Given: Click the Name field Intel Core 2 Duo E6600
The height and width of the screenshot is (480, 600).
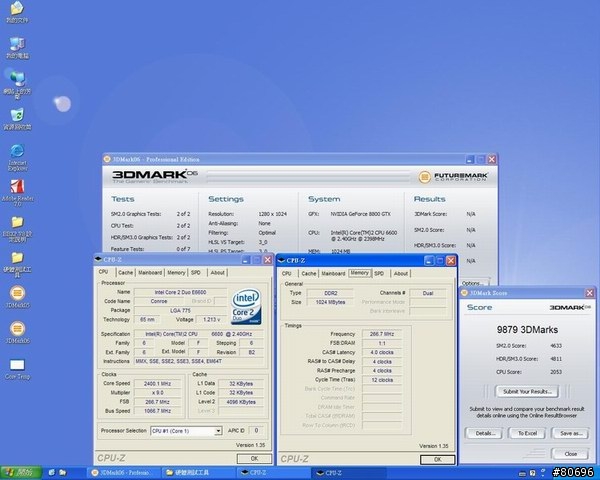Looking at the screenshot, I should 180,292.
